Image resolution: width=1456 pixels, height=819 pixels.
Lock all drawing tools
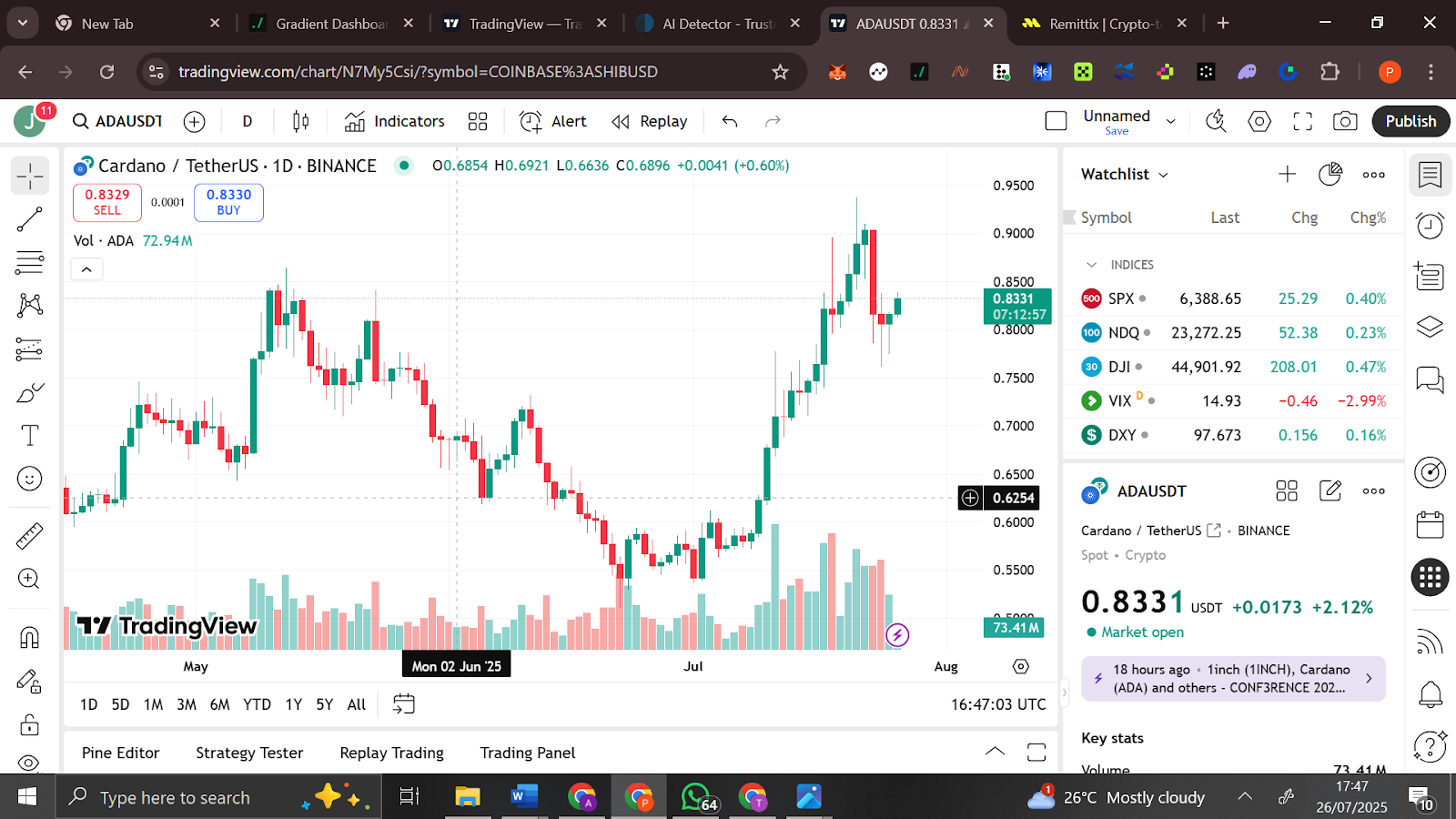coord(29,724)
